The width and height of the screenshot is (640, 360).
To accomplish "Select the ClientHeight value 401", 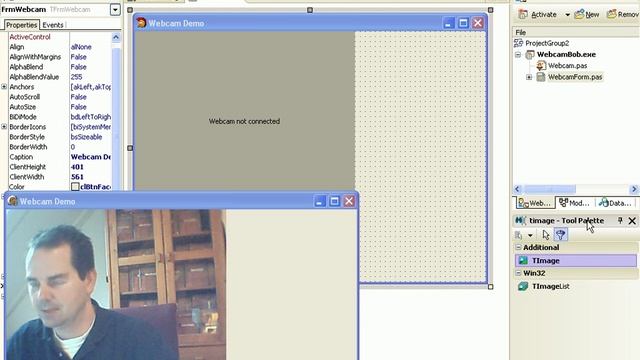I will click(x=77, y=167).
